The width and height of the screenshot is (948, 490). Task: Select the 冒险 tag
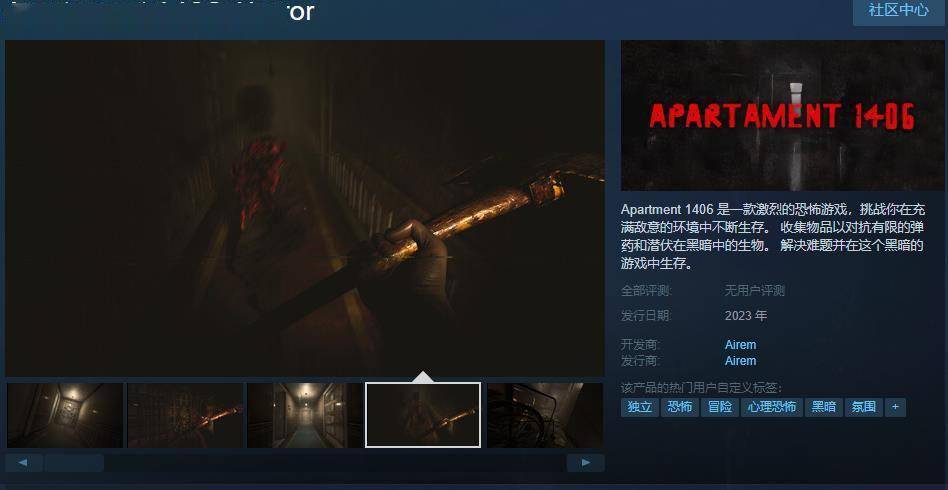coord(720,407)
